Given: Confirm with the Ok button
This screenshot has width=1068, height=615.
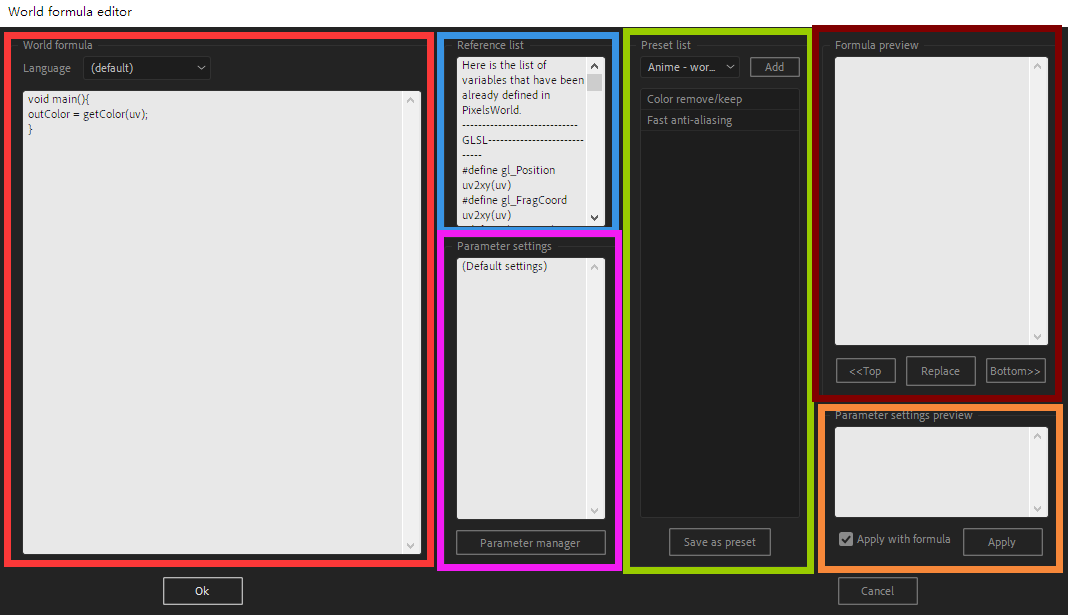Looking at the screenshot, I should (x=202, y=591).
